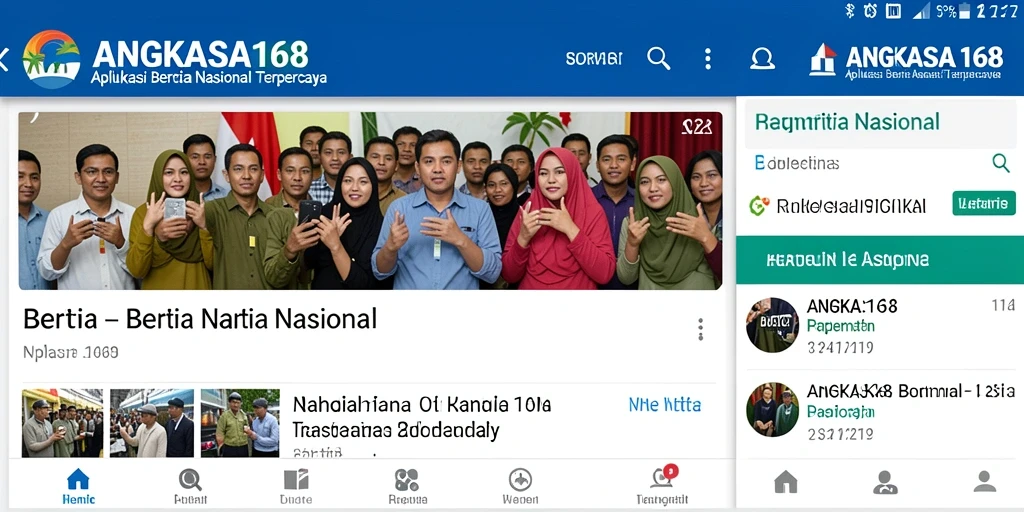Screen dimensions: 1024x512
Task: Open the three-dot menu beside Bertia Nasional headline
Action: [700, 329]
